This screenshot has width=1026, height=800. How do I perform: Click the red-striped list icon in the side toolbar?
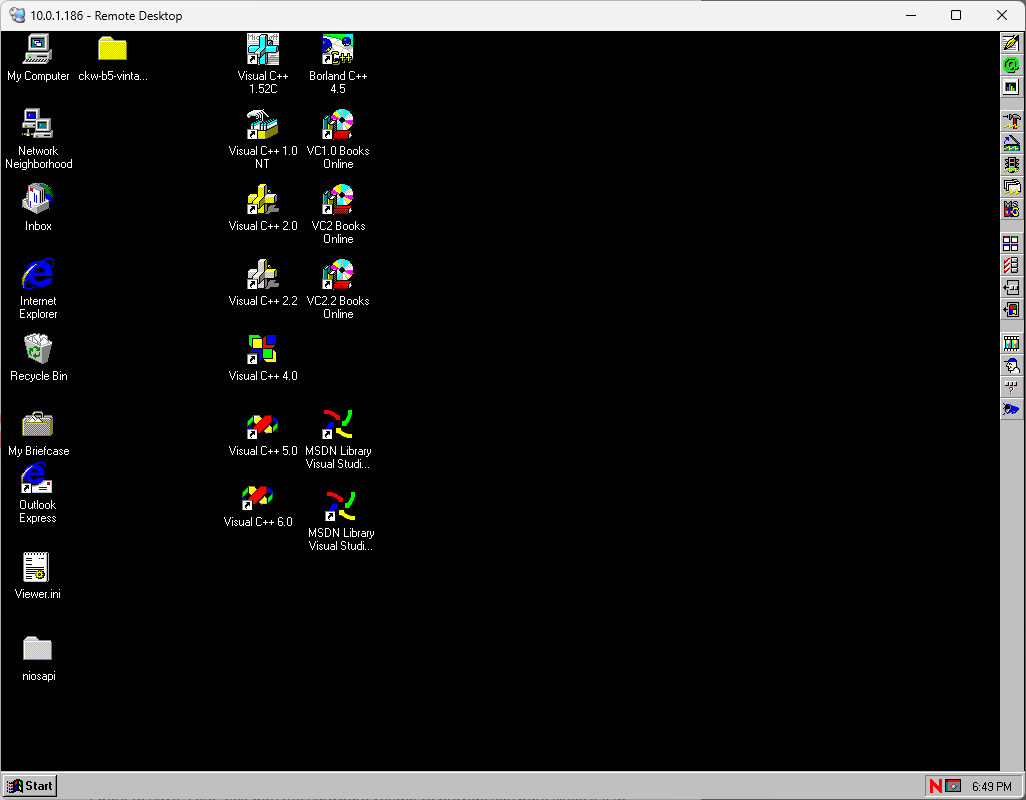coord(1011,266)
